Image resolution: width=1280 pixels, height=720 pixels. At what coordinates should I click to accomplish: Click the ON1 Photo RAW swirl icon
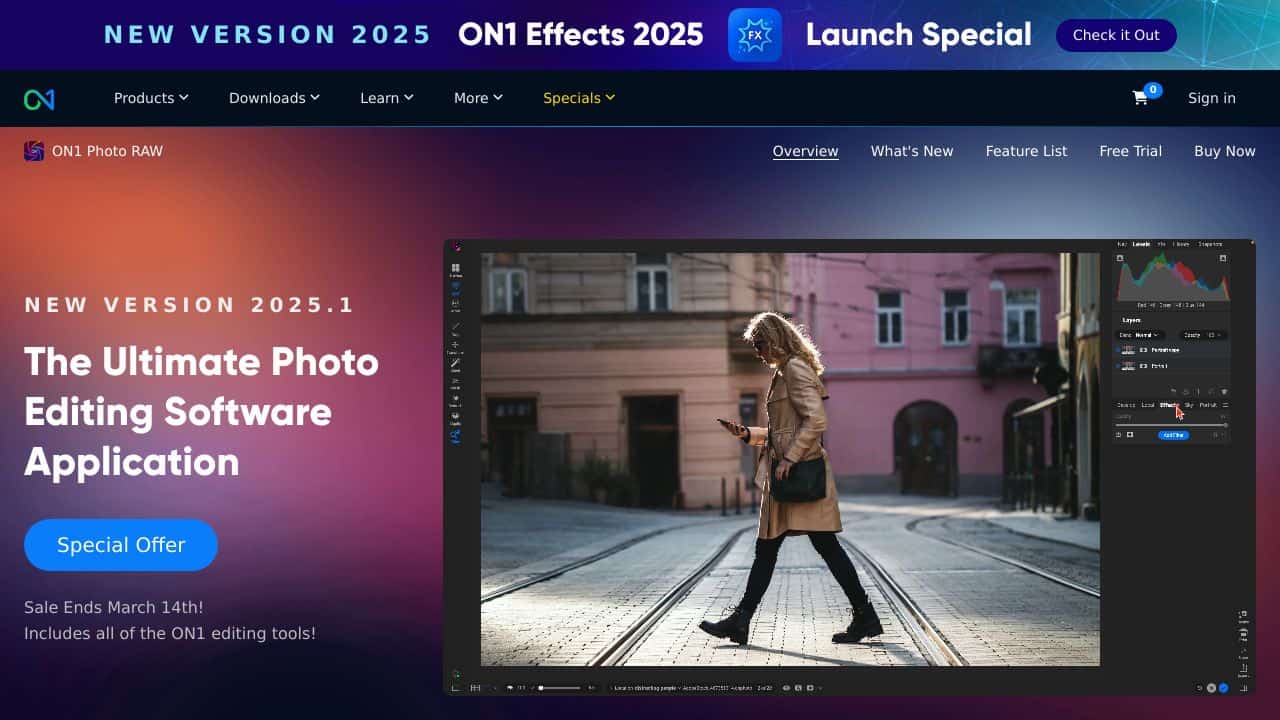point(34,151)
